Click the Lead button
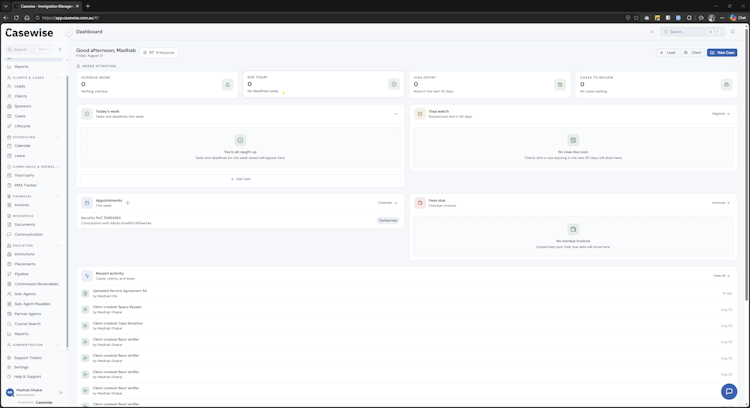 click(x=667, y=53)
